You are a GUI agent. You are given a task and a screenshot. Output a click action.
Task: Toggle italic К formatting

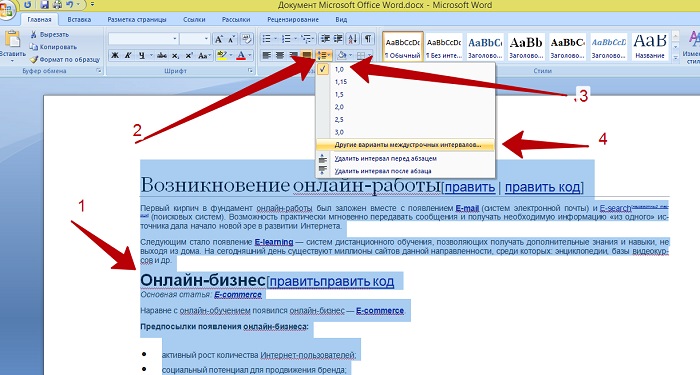point(128,56)
